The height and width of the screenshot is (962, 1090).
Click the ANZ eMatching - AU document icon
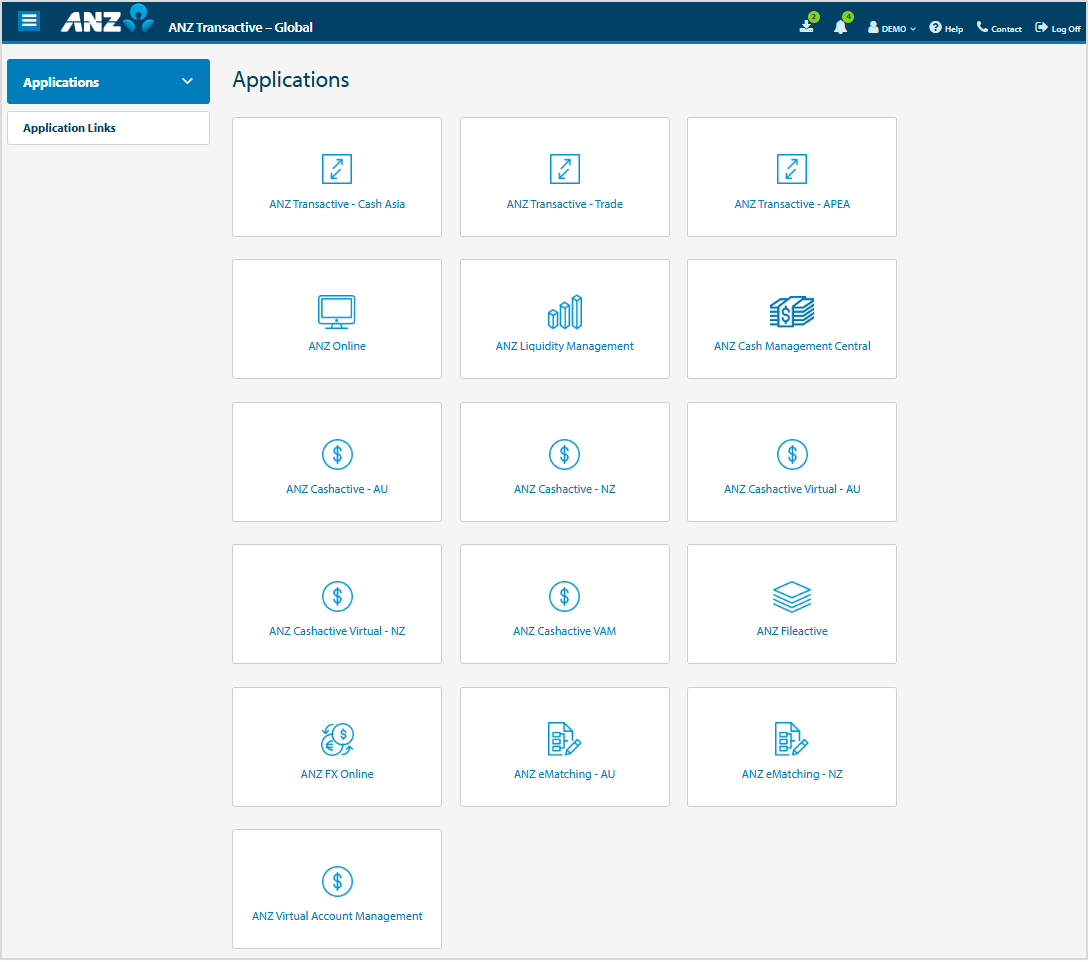coord(565,740)
